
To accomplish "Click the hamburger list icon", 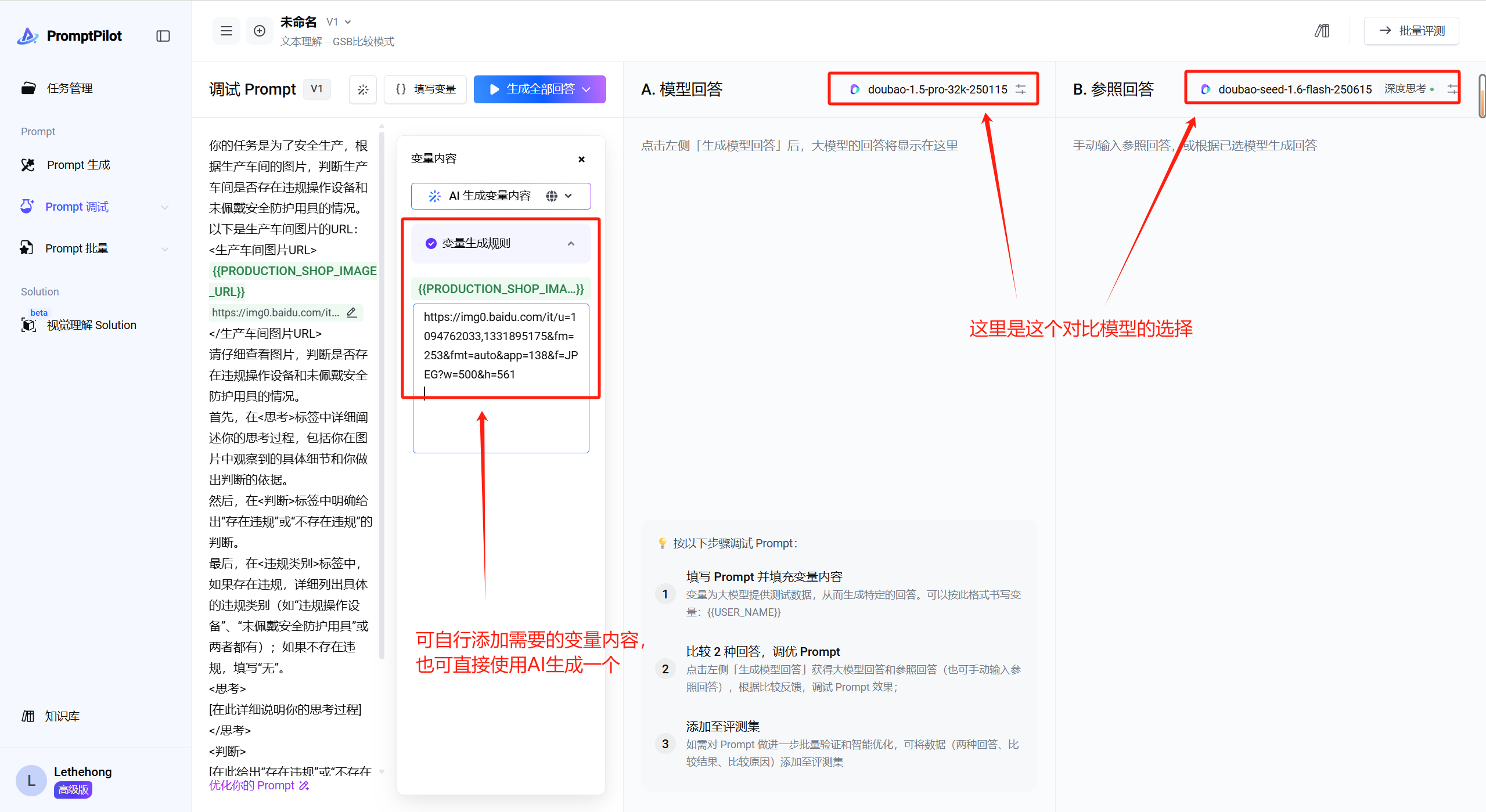I will pos(226,31).
